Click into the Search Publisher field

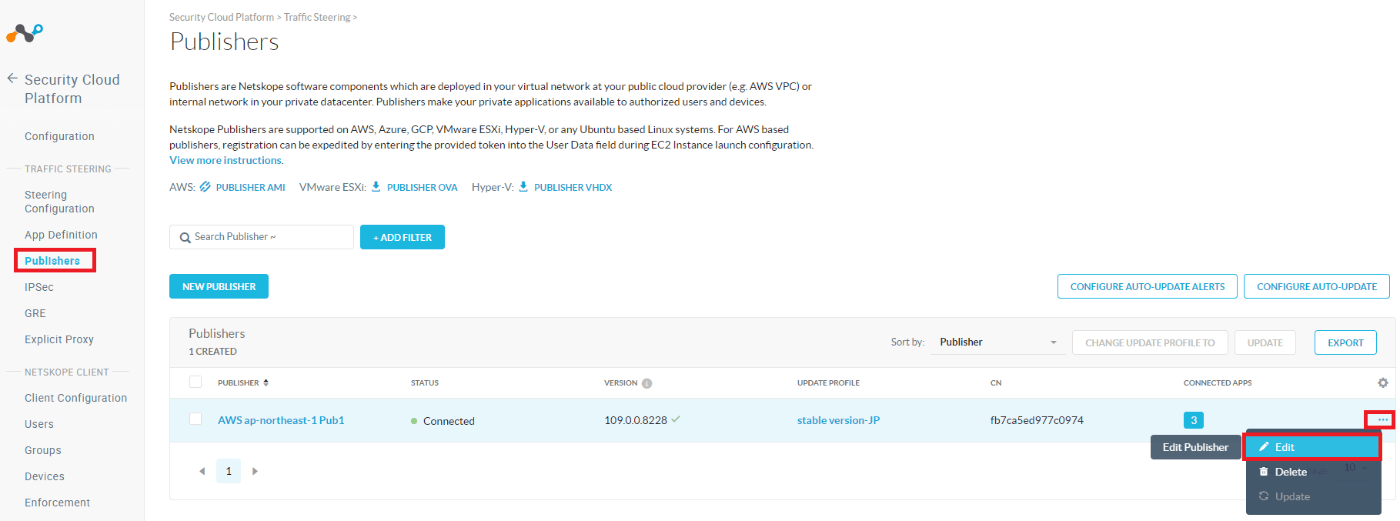[262, 237]
